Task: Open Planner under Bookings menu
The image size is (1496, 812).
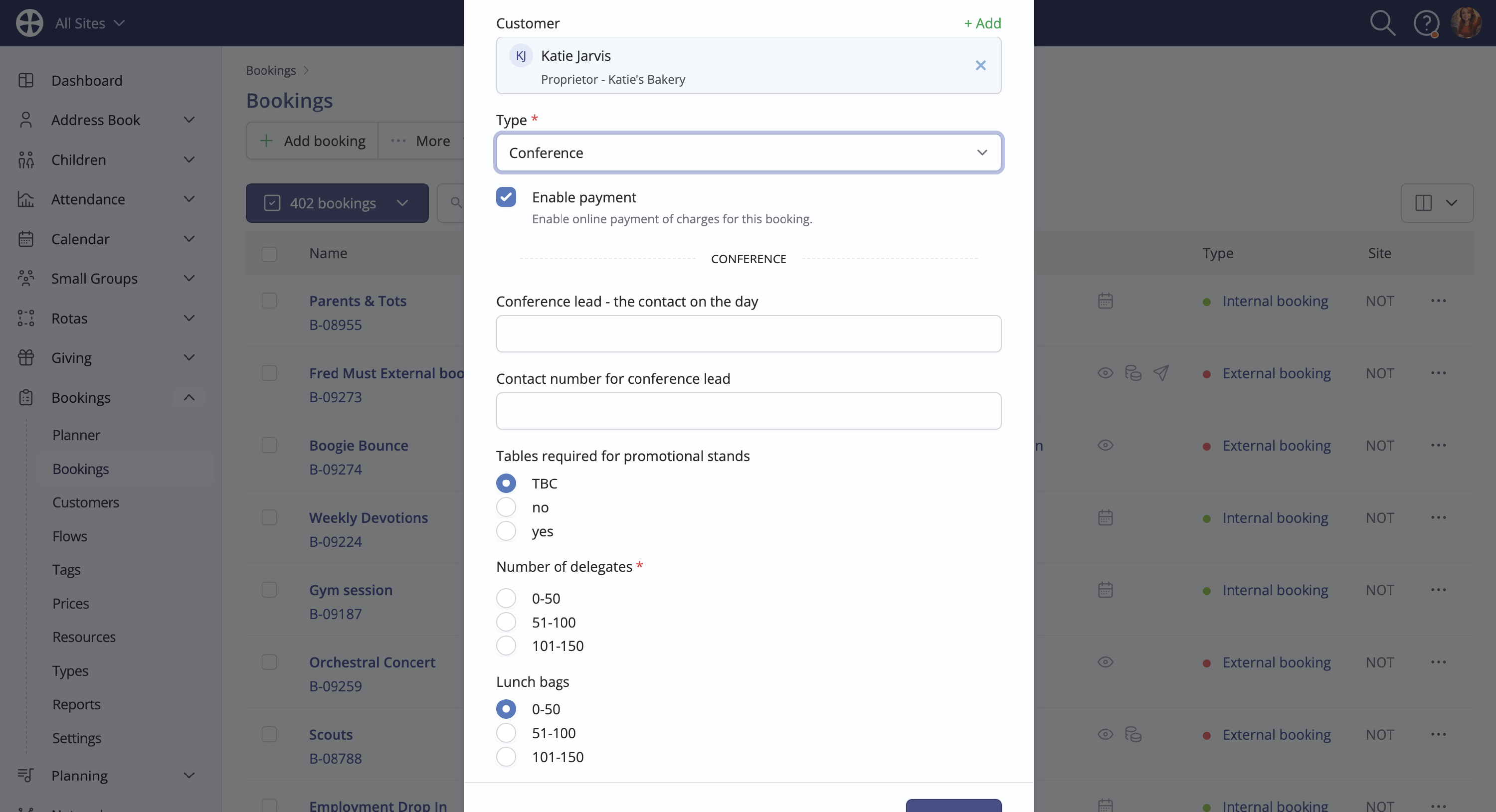Action: 76,435
